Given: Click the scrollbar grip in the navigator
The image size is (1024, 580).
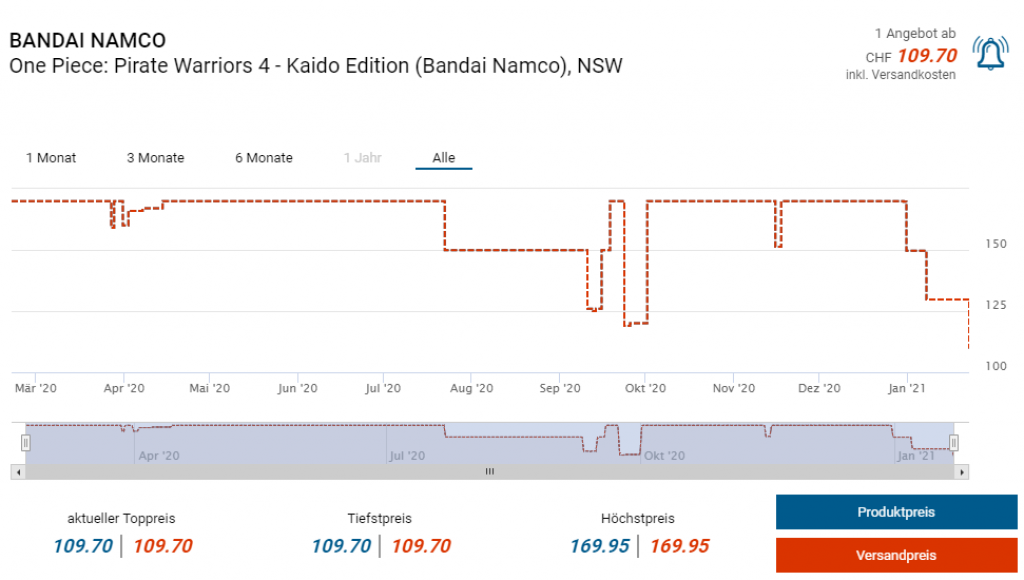Looking at the screenshot, I should 490,471.
